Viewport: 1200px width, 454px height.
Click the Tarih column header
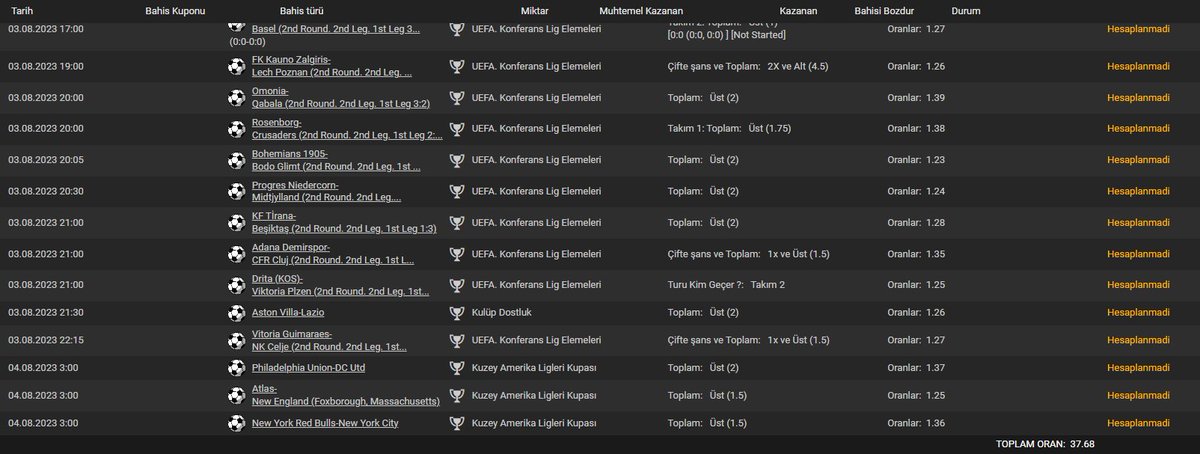pos(21,10)
